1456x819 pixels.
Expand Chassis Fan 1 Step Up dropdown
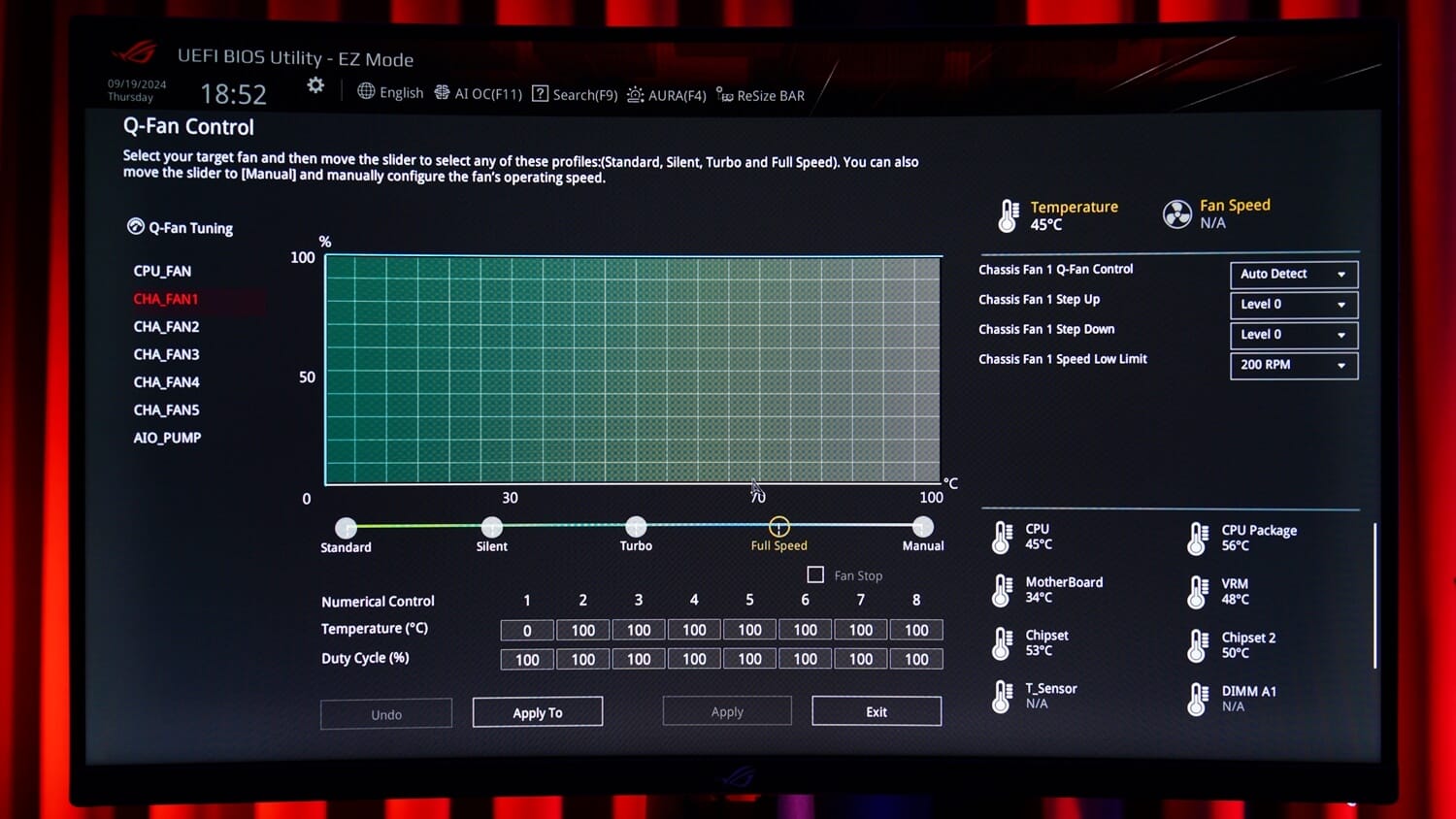[1293, 305]
